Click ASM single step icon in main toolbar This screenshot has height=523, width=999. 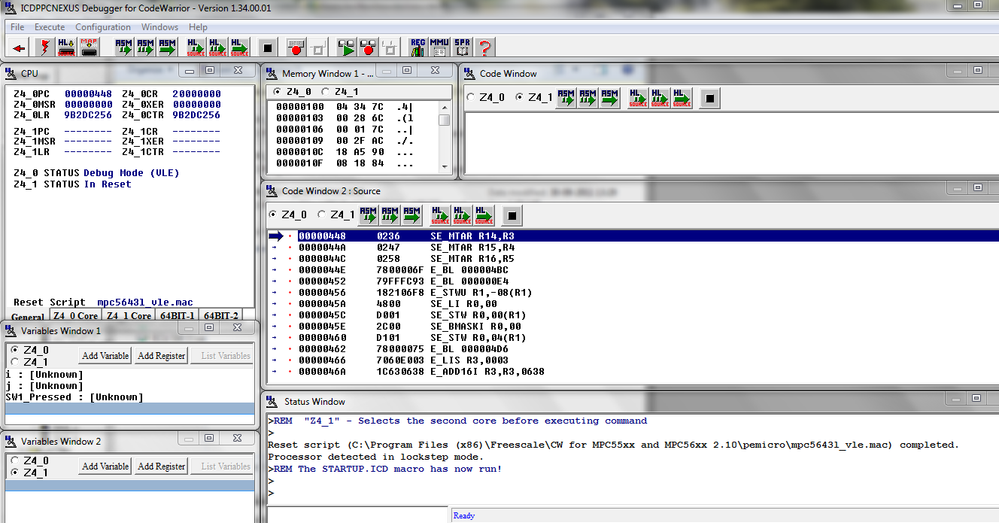(x=124, y=48)
